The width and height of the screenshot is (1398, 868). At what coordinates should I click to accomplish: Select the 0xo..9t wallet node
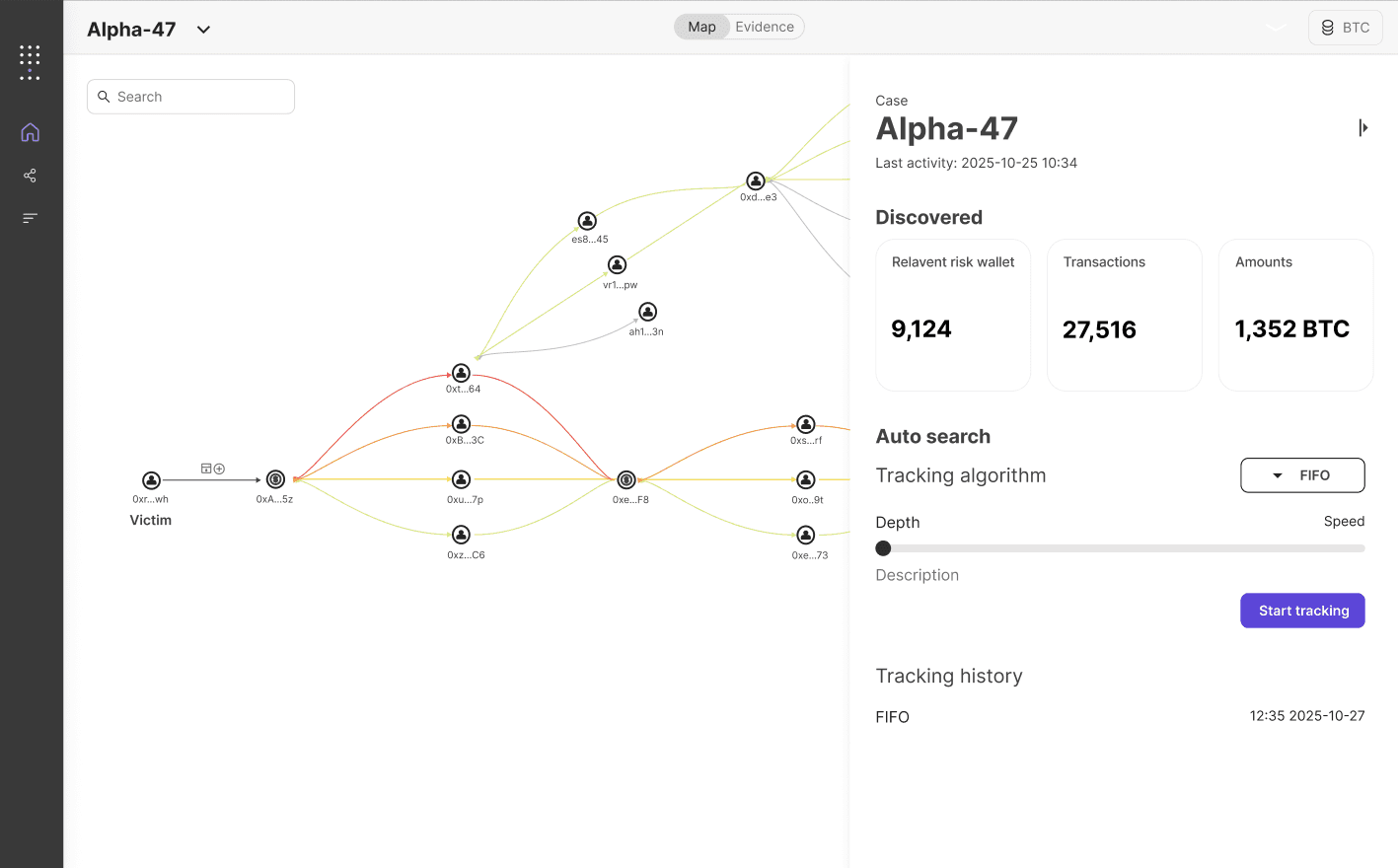pyautogui.click(x=806, y=479)
